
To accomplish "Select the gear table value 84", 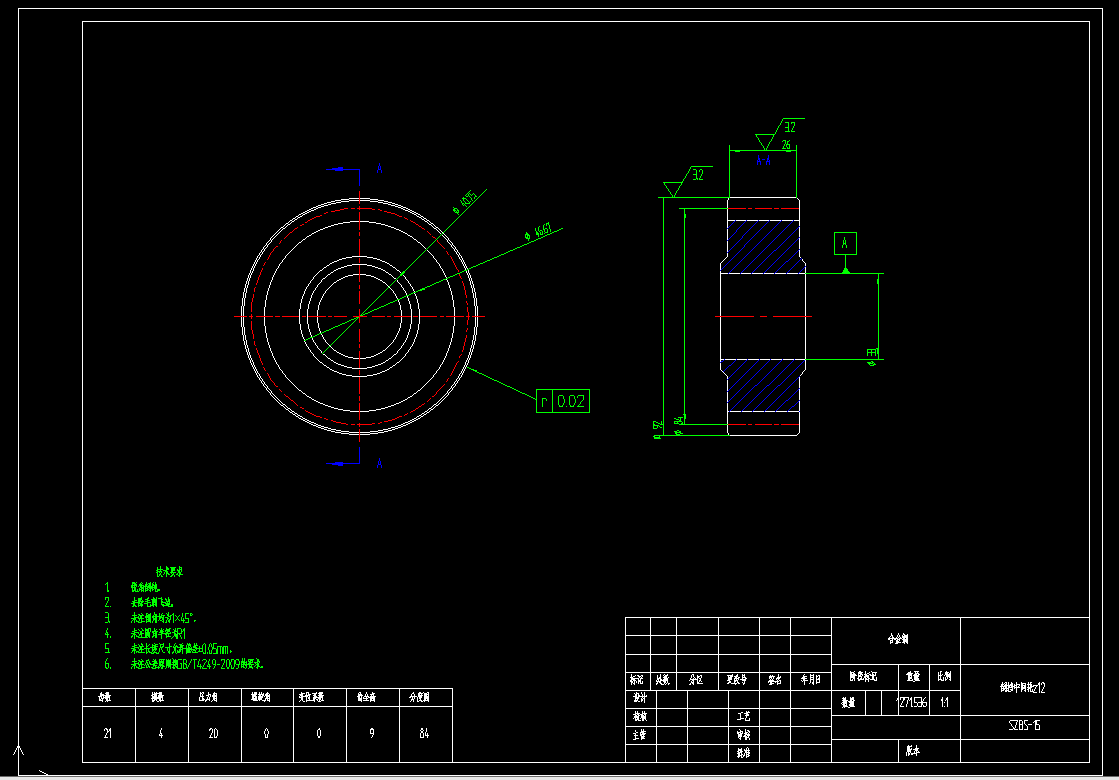I will click(x=424, y=734).
